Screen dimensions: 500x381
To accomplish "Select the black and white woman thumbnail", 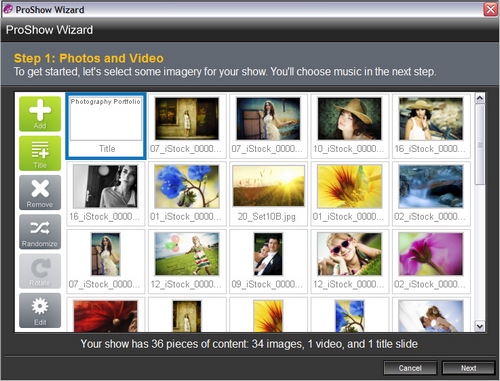I will [105, 187].
